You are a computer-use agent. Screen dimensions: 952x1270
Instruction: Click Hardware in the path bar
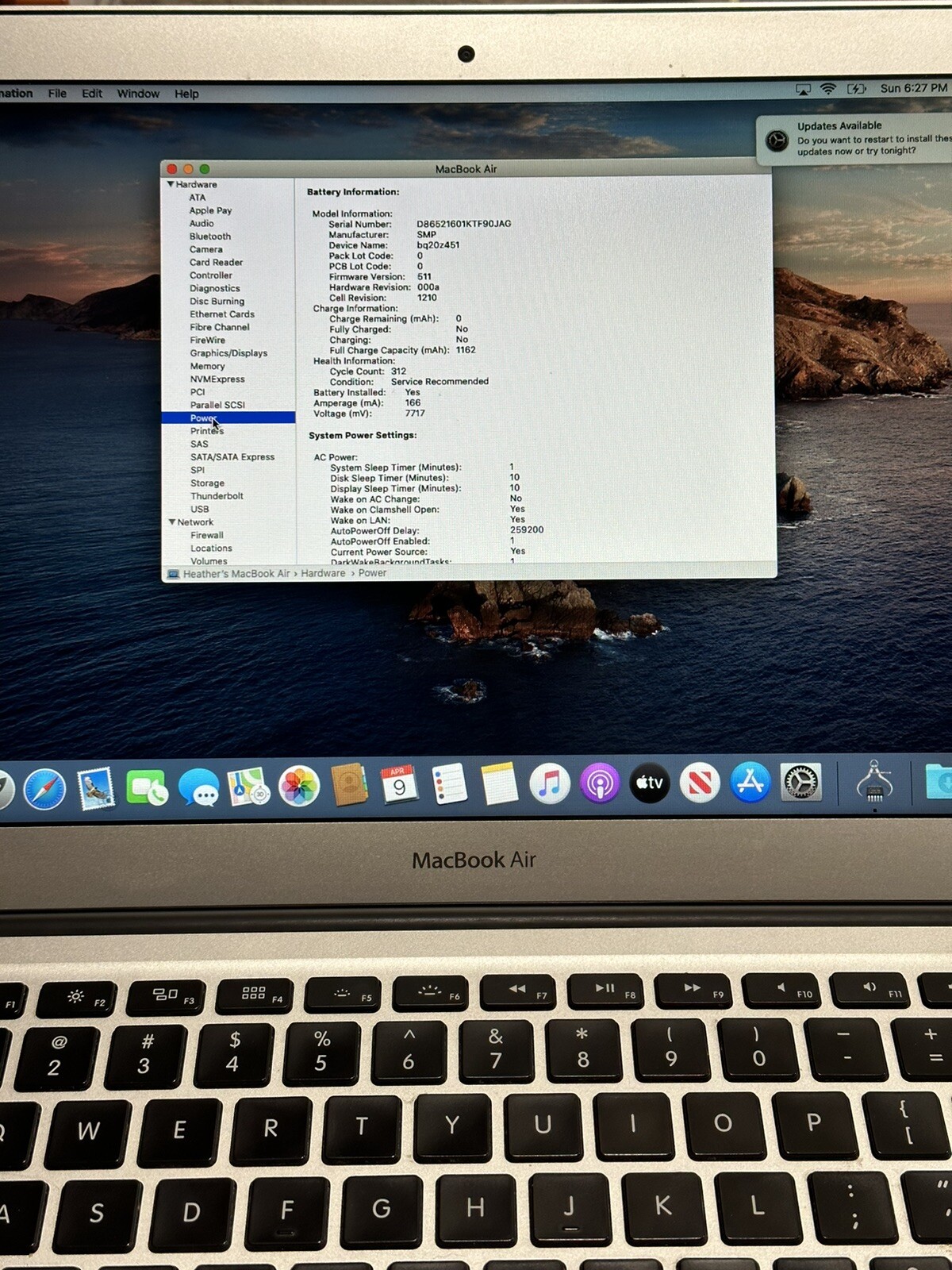[323, 573]
